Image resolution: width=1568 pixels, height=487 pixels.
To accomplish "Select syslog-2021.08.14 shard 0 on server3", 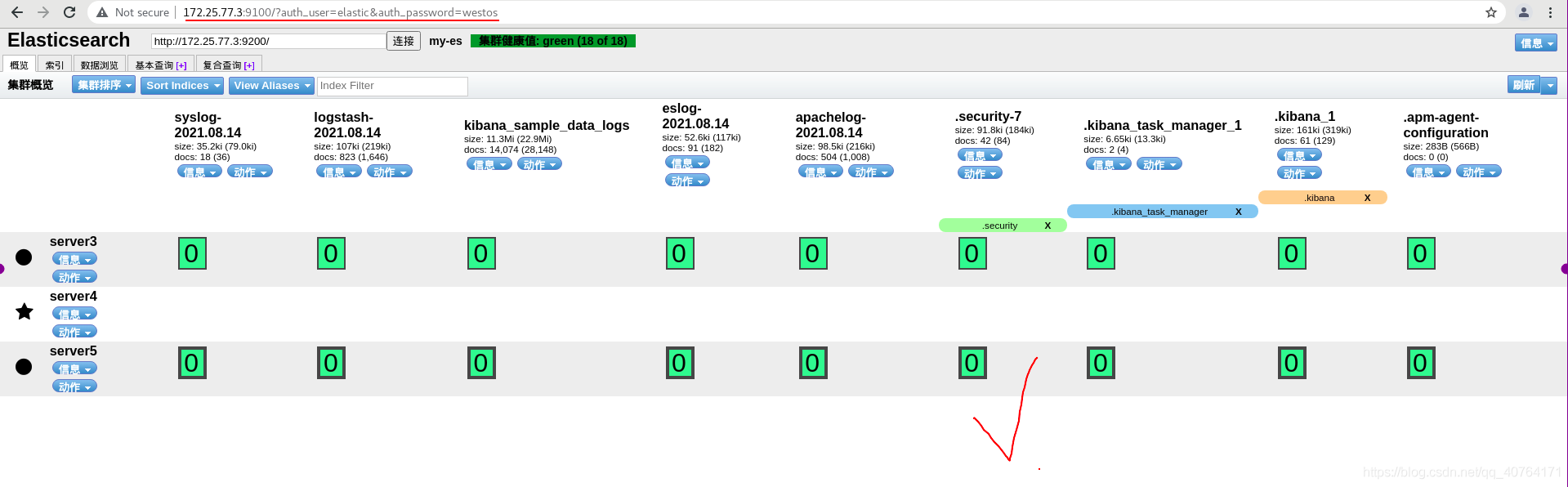I will [x=192, y=253].
